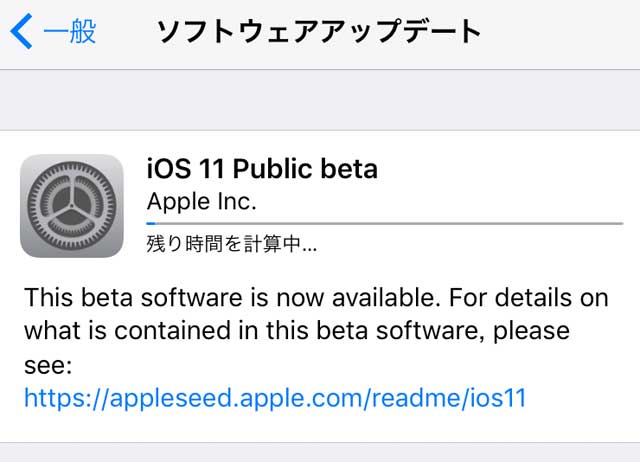Select the iOS 11 Public beta heading
Viewport: 640px width, 462px height.
tap(262, 168)
